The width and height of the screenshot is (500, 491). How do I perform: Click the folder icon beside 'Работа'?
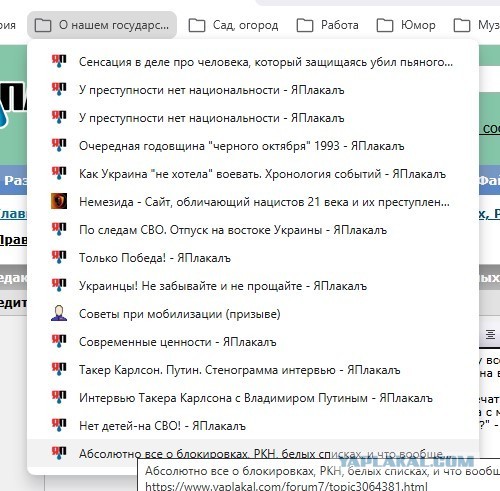[x=305, y=25]
